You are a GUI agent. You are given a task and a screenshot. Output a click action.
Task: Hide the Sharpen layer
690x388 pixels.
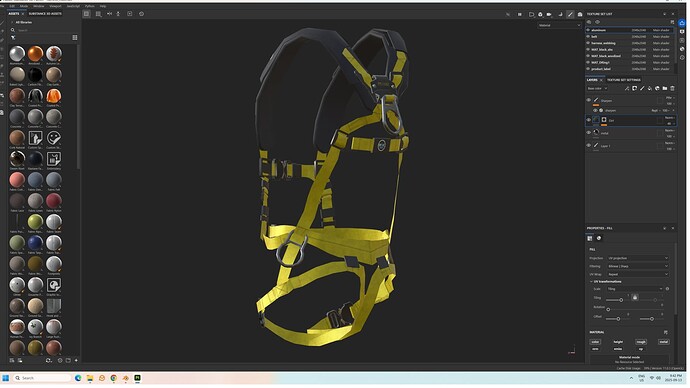pyautogui.click(x=589, y=100)
